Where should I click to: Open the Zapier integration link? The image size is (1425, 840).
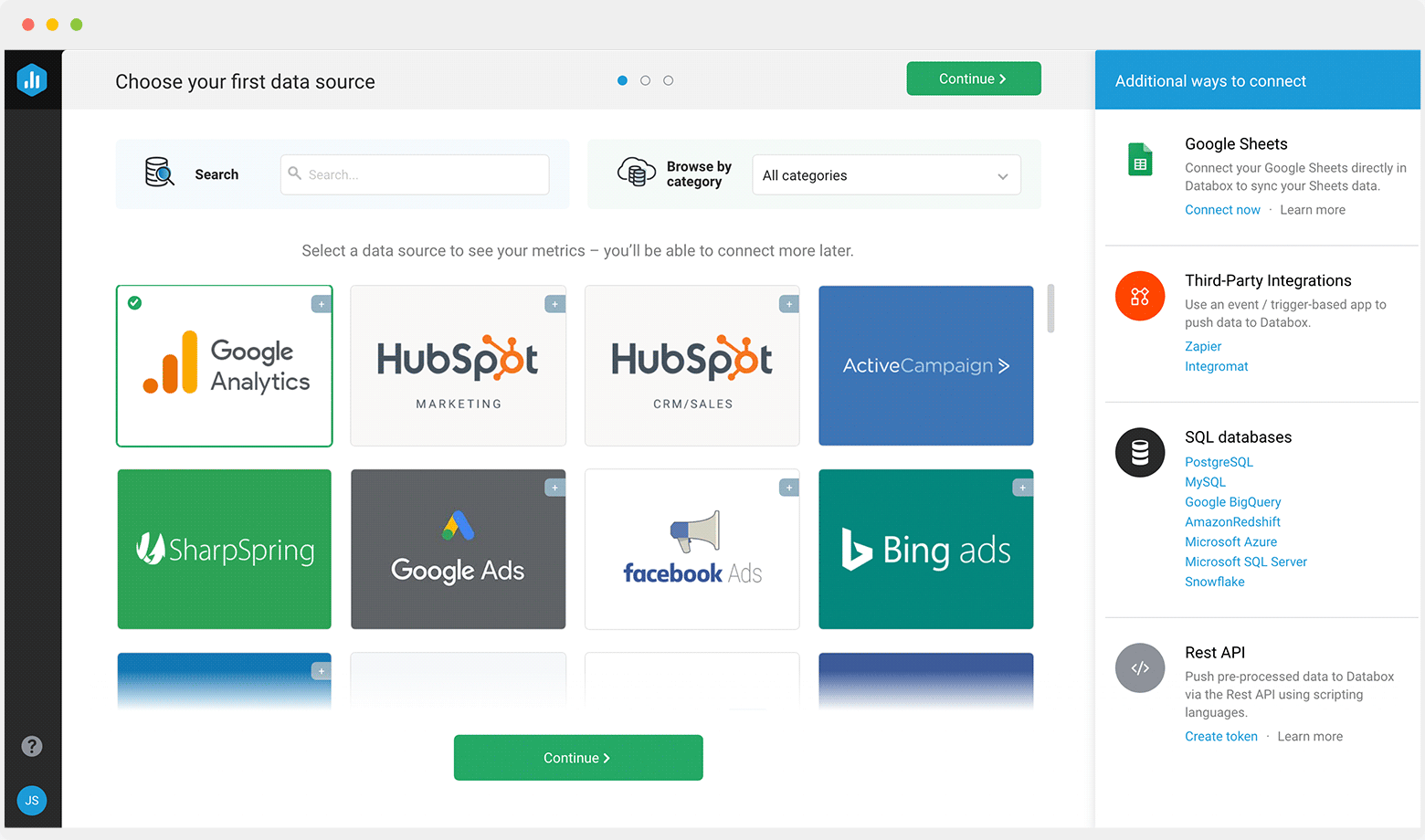(1203, 346)
